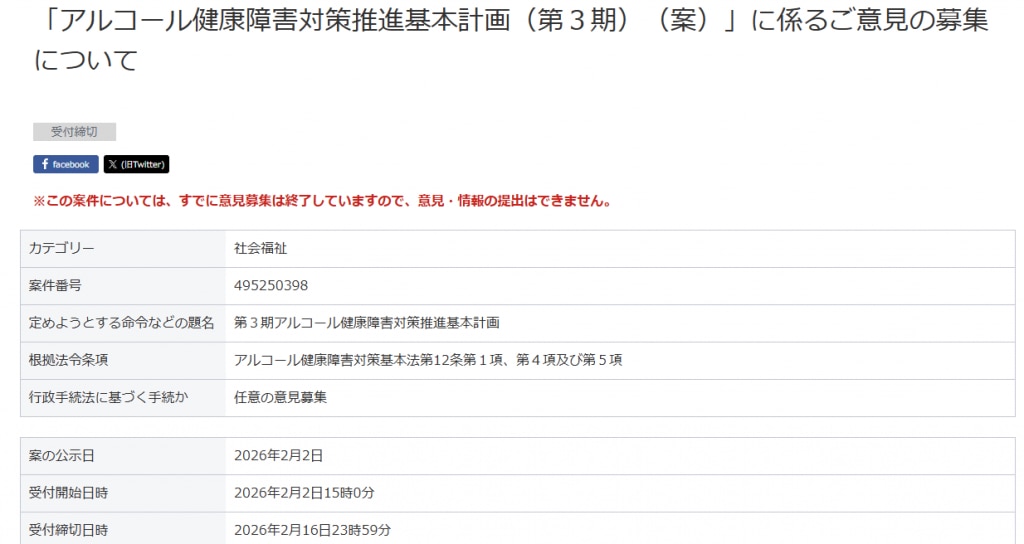Click the publication date 2026年2月2日
This screenshot has height=544, width=1024.
pos(278,455)
